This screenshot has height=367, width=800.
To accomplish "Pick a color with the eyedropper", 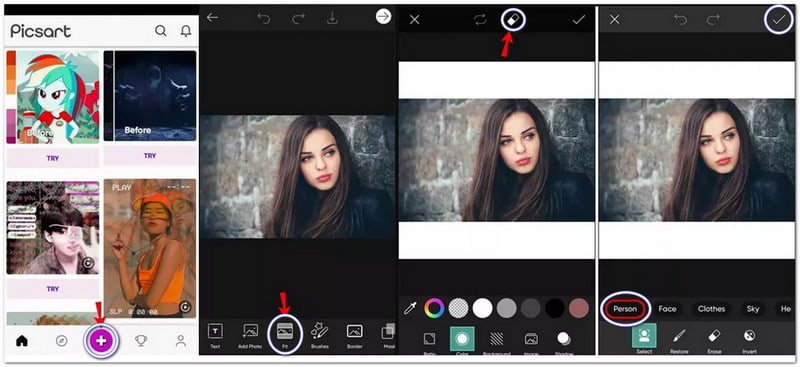I will [411, 308].
